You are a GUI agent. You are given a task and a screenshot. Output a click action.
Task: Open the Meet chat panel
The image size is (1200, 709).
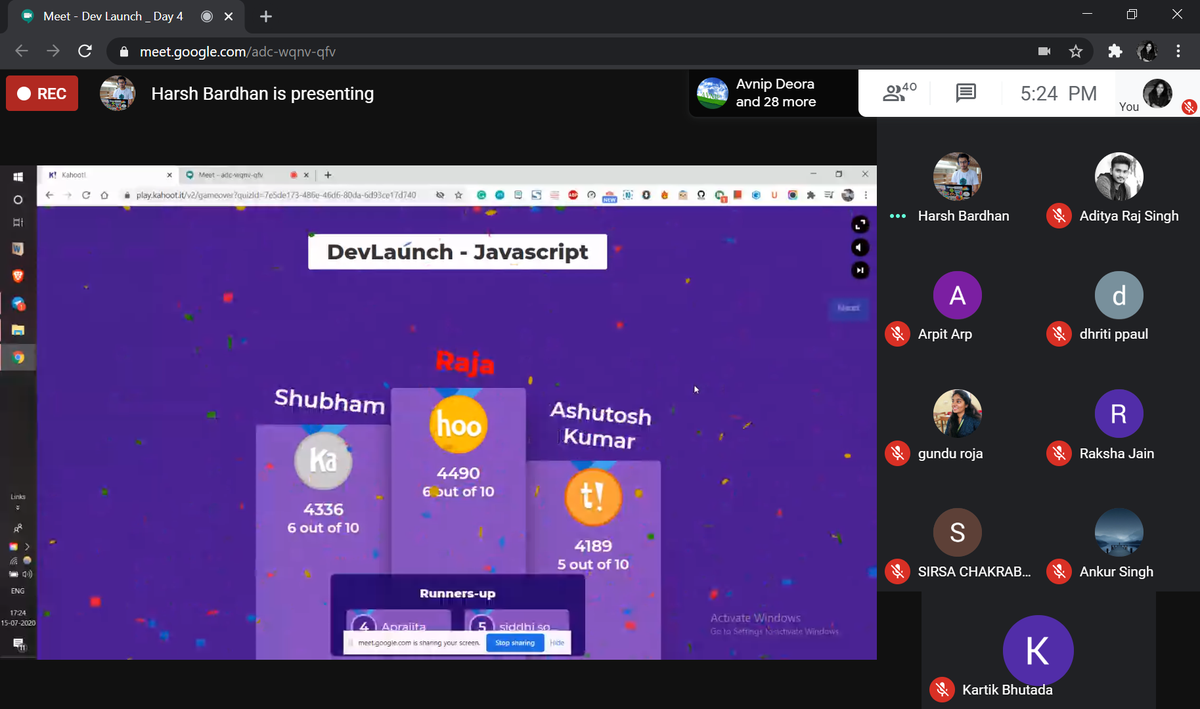click(965, 93)
